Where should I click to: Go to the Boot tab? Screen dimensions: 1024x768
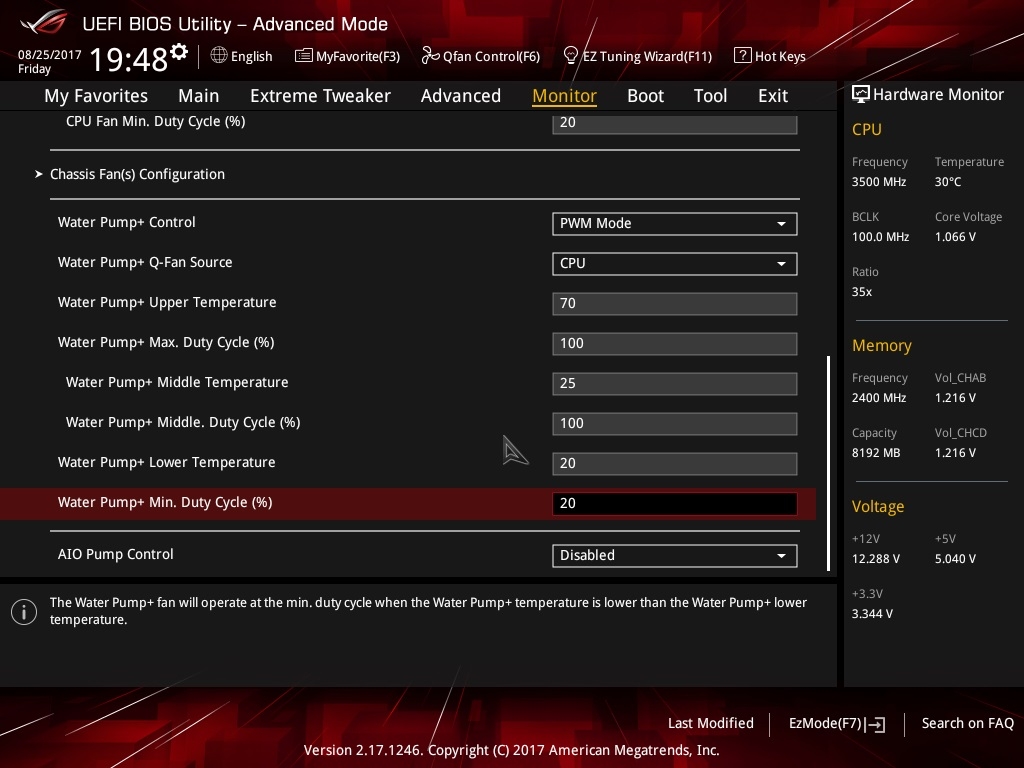[645, 96]
